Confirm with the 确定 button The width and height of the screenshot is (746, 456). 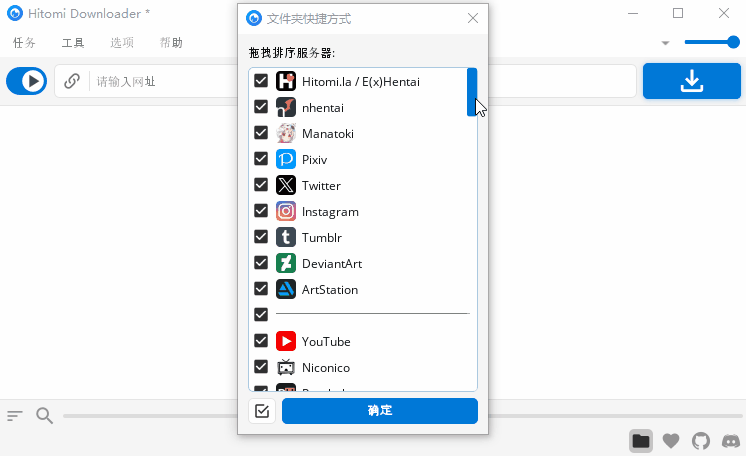tap(380, 411)
